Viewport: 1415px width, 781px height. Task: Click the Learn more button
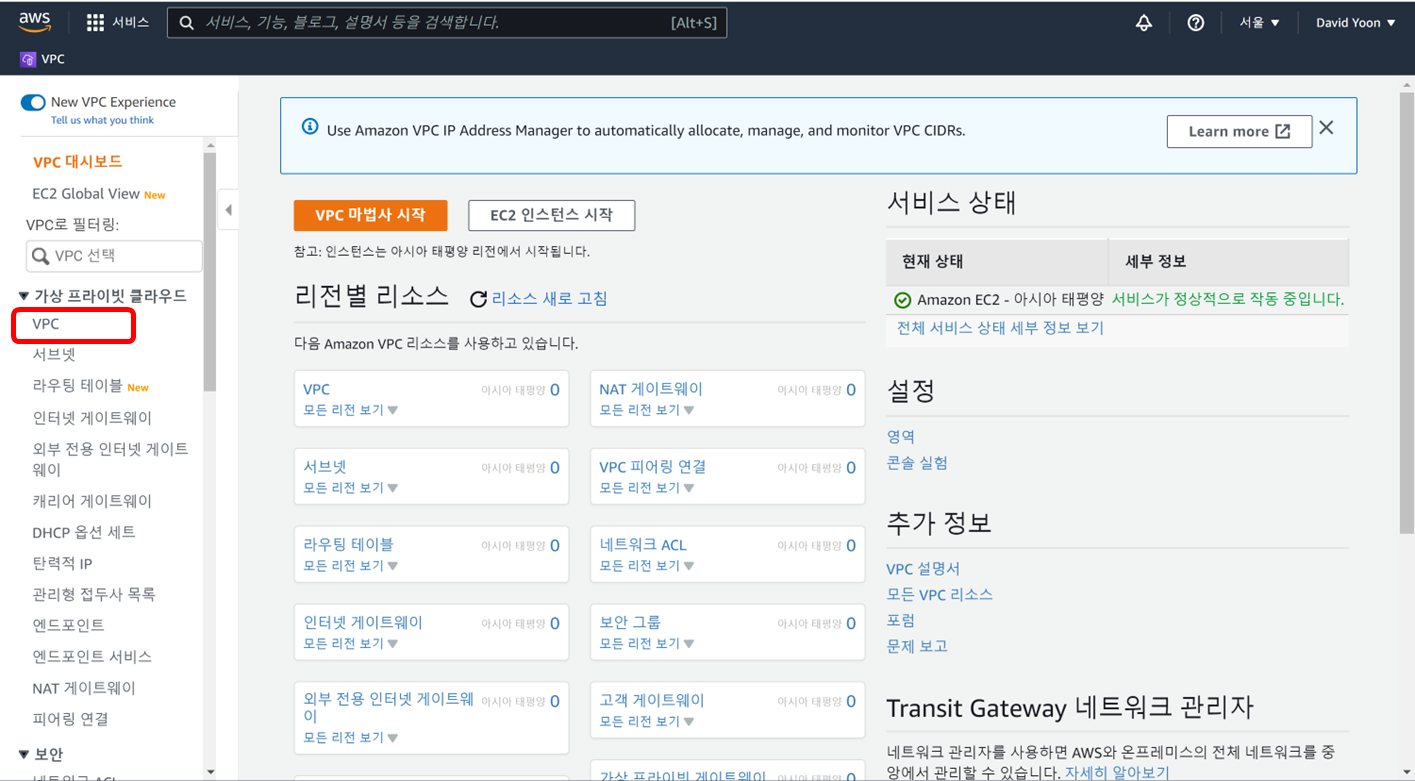tap(1239, 131)
